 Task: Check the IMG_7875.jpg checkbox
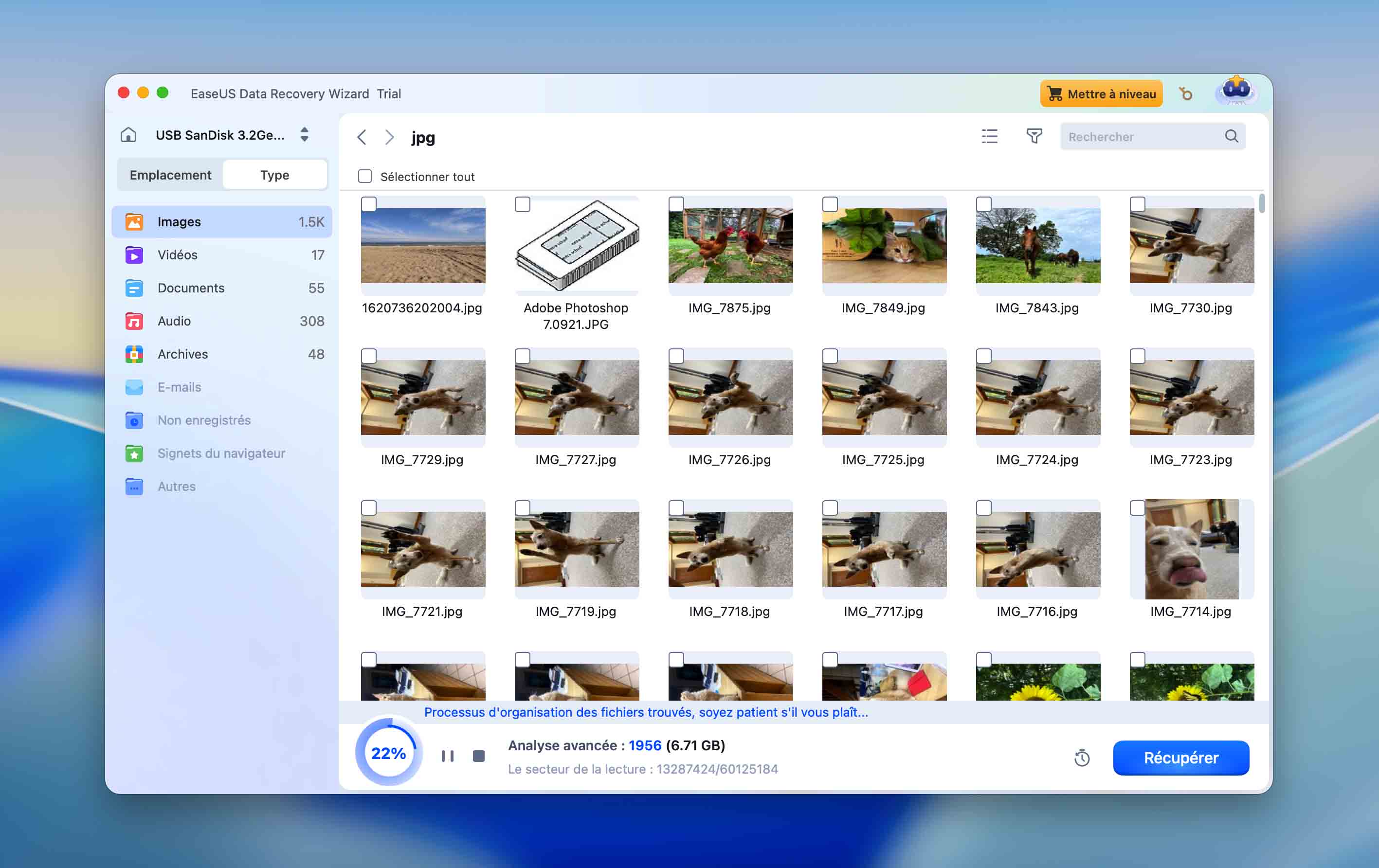pyautogui.click(x=677, y=204)
